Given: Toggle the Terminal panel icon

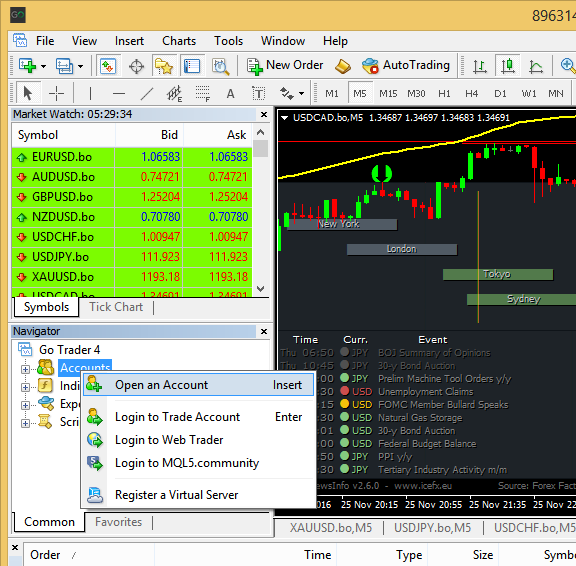Looking at the screenshot, I should click(192, 66).
